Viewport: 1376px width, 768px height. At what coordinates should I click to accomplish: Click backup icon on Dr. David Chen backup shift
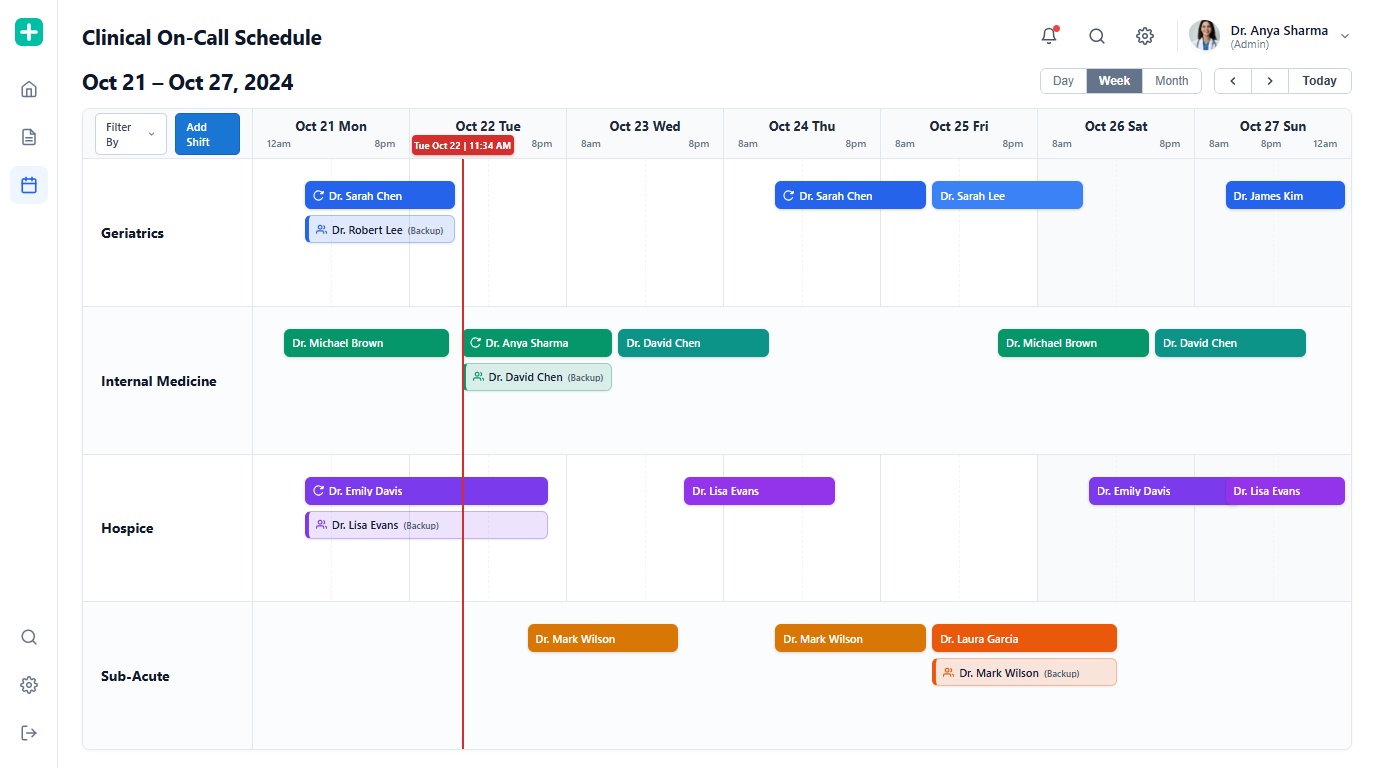[479, 377]
